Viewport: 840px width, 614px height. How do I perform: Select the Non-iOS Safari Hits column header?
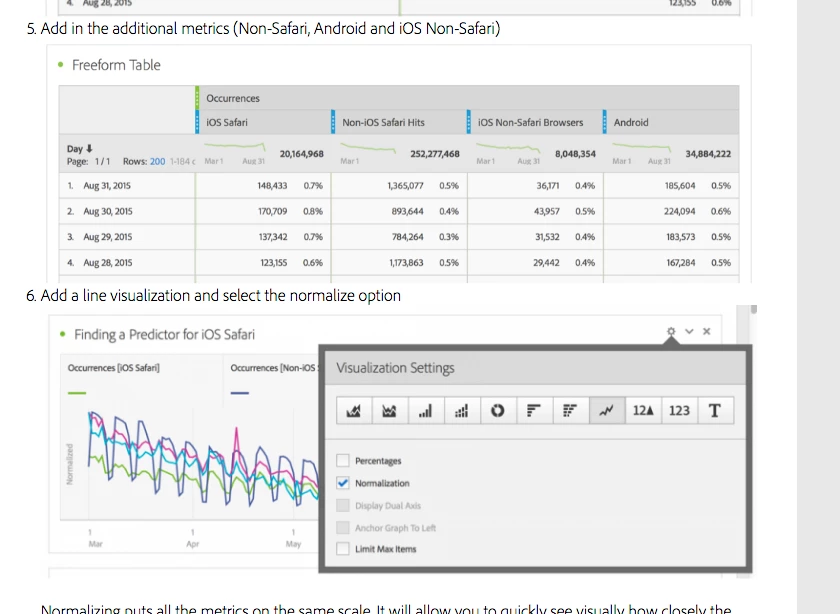pos(399,122)
